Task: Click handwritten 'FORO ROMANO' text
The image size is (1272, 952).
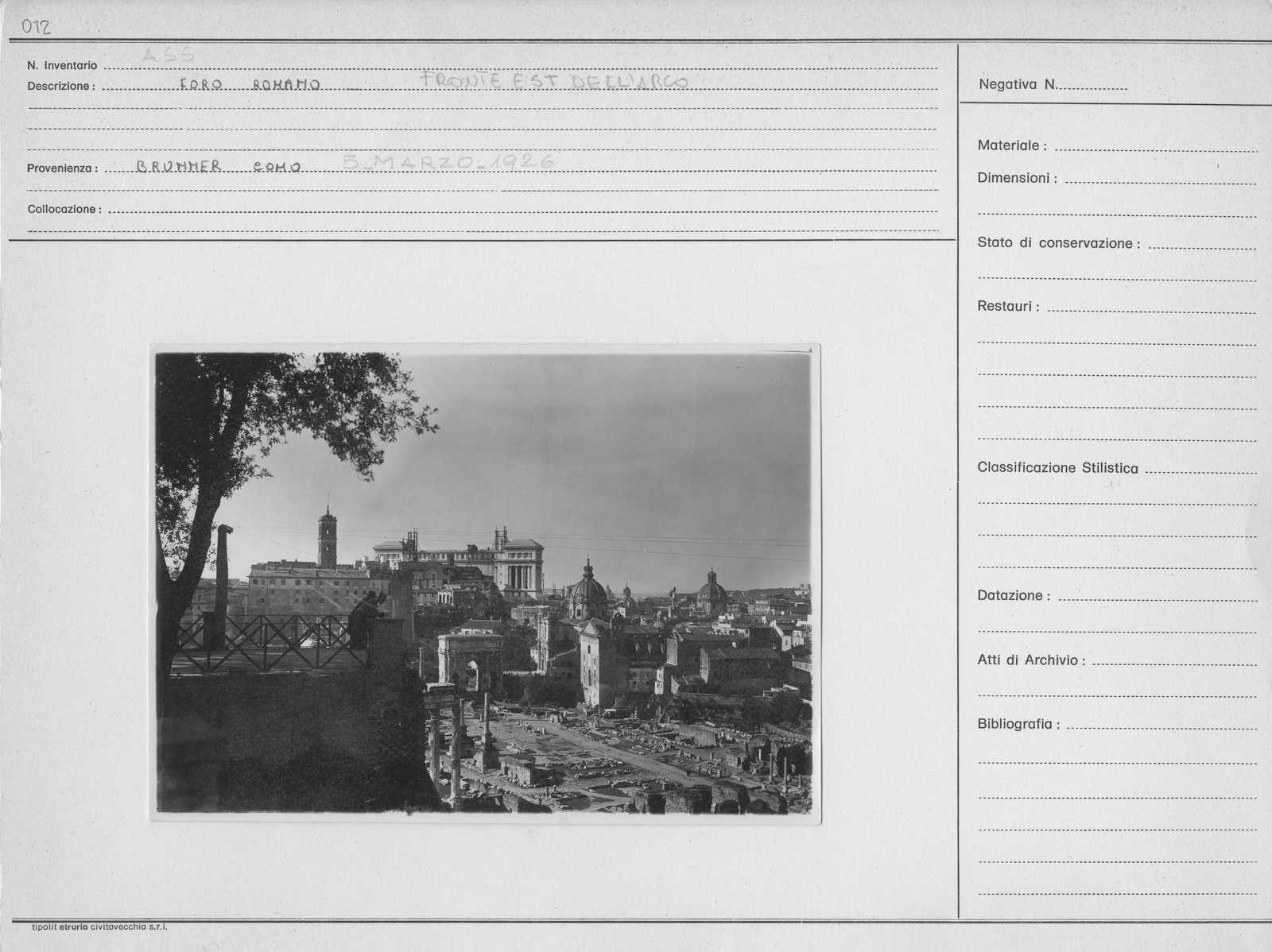Action: click(x=250, y=84)
